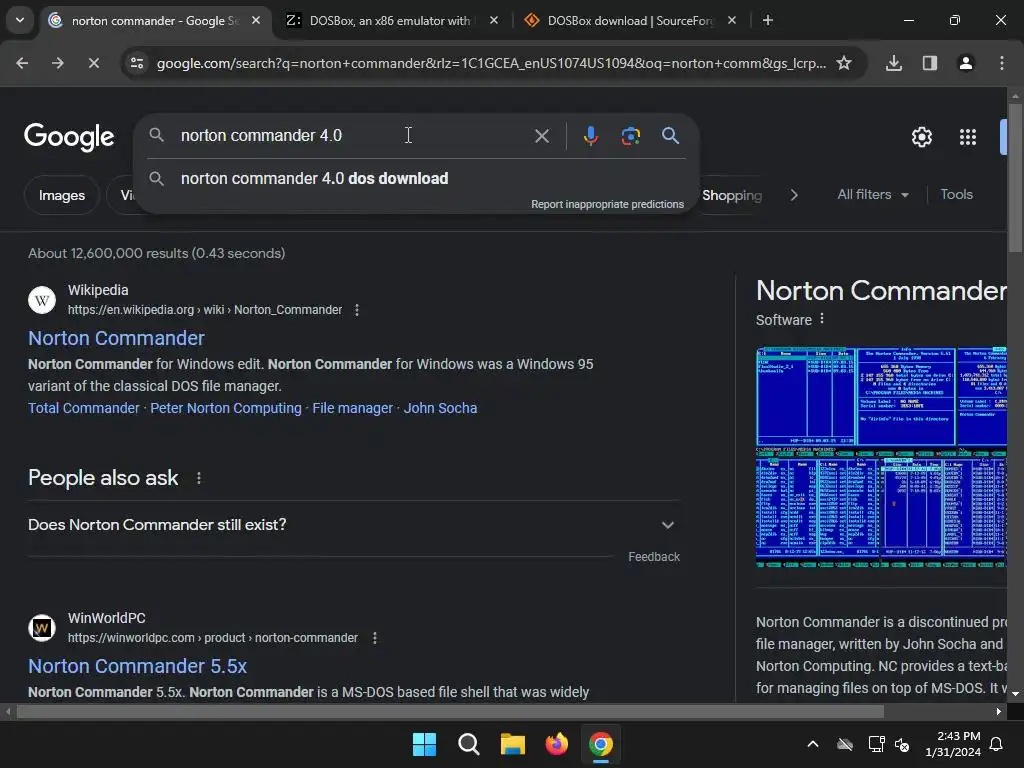Open site information icon in address bar
The height and width of the screenshot is (768, 1024).
tap(137, 63)
